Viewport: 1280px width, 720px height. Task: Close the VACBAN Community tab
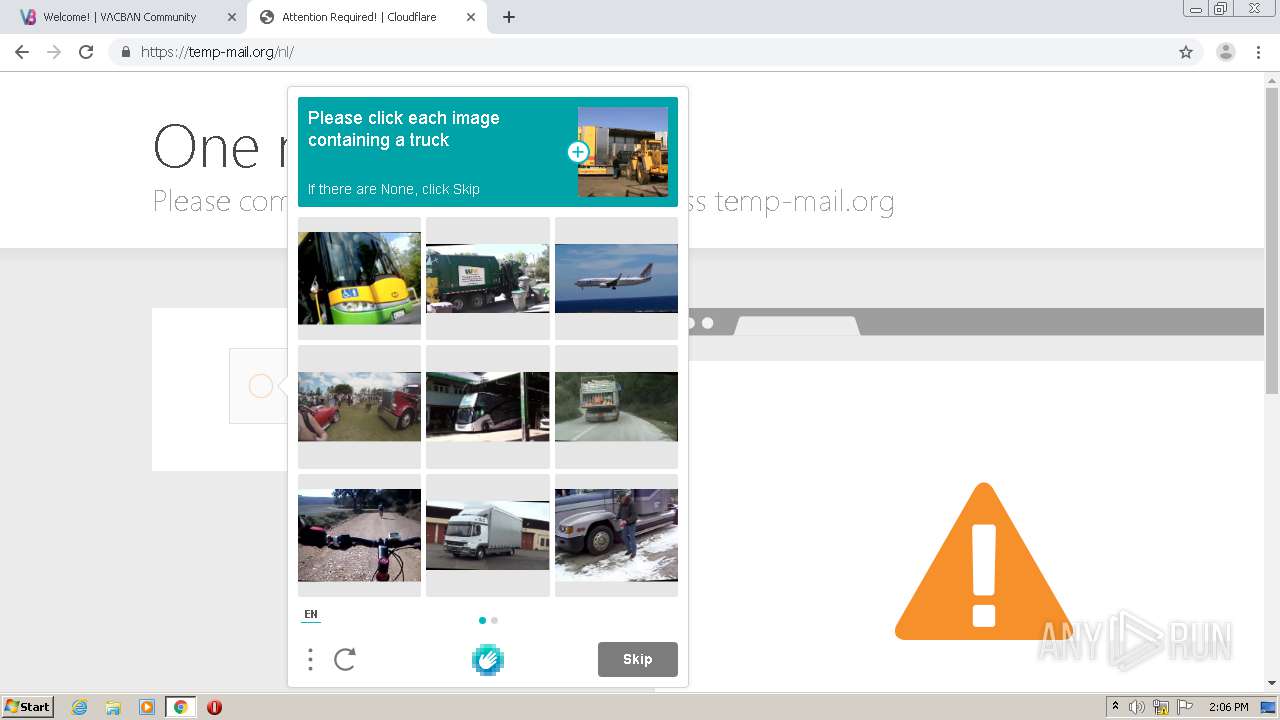coord(231,17)
